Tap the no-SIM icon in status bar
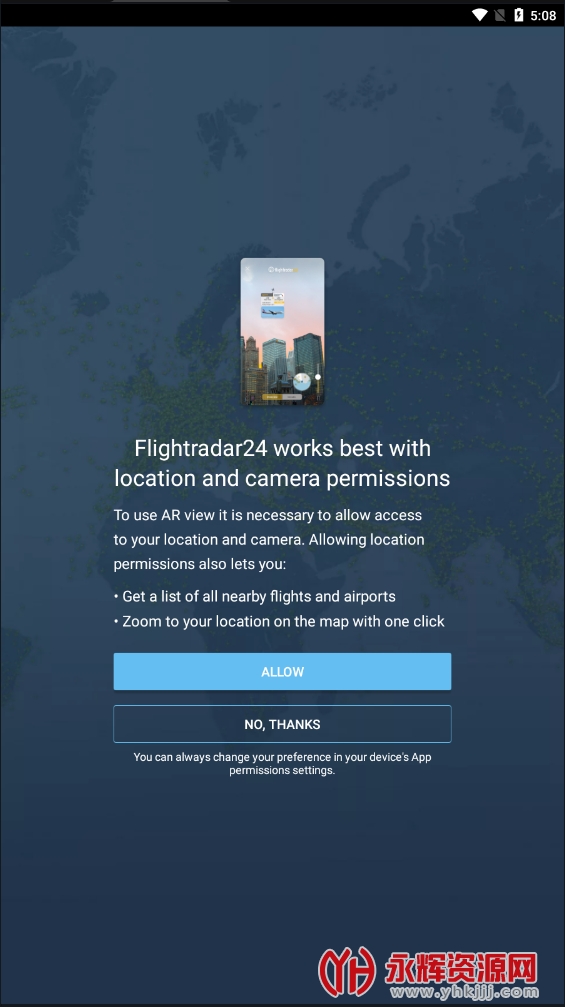Image resolution: width=565 pixels, height=1007 pixels. (x=500, y=15)
